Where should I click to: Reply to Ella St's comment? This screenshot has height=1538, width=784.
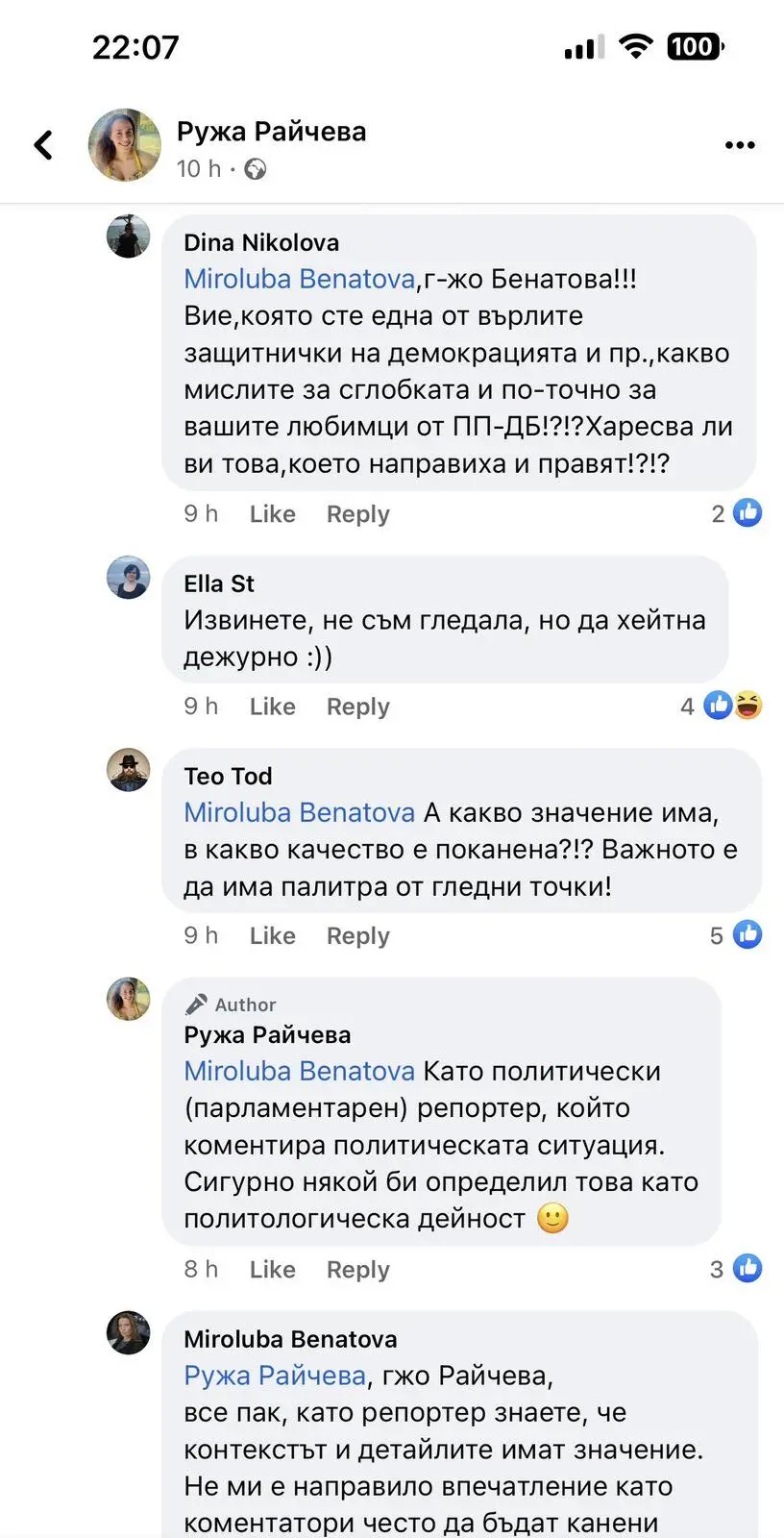[x=357, y=707]
